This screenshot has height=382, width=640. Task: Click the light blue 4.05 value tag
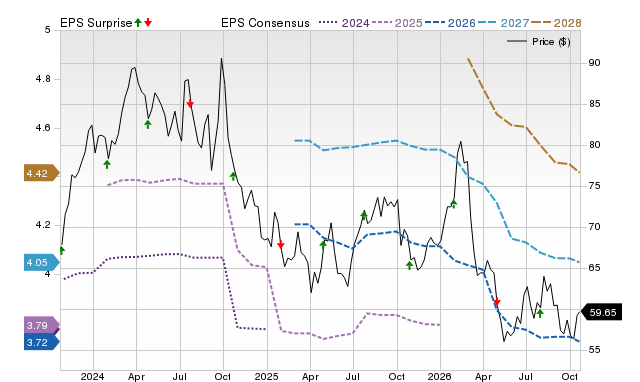point(41,262)
